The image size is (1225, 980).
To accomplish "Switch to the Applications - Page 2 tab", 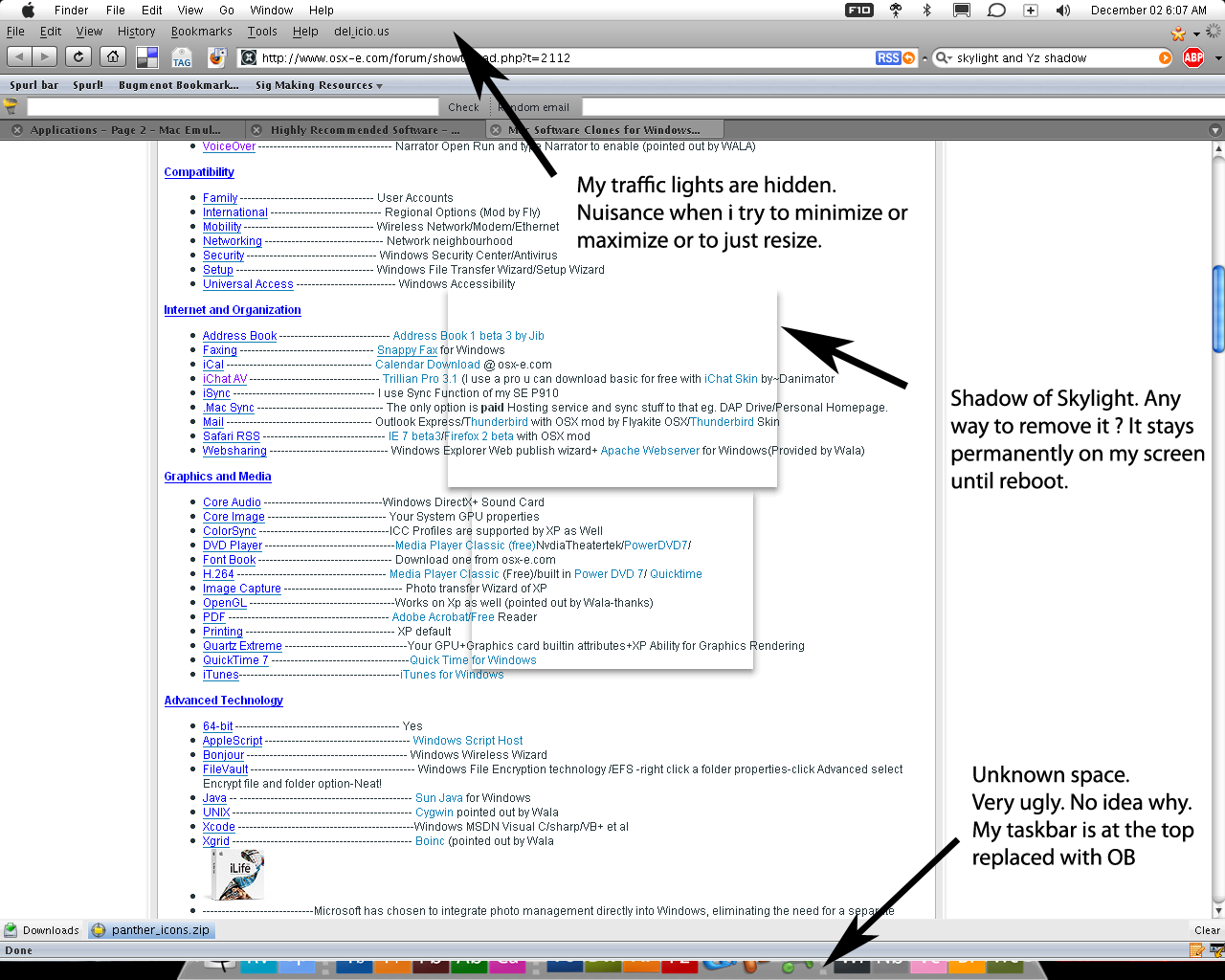I will (x=124, y=130).
